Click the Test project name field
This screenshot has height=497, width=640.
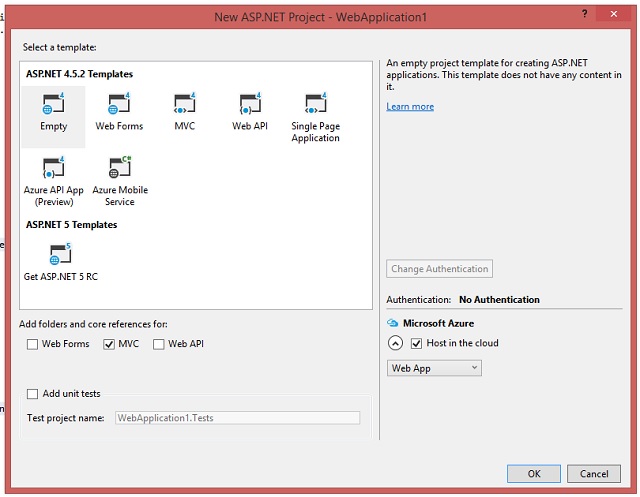click(x=237, y=418)
